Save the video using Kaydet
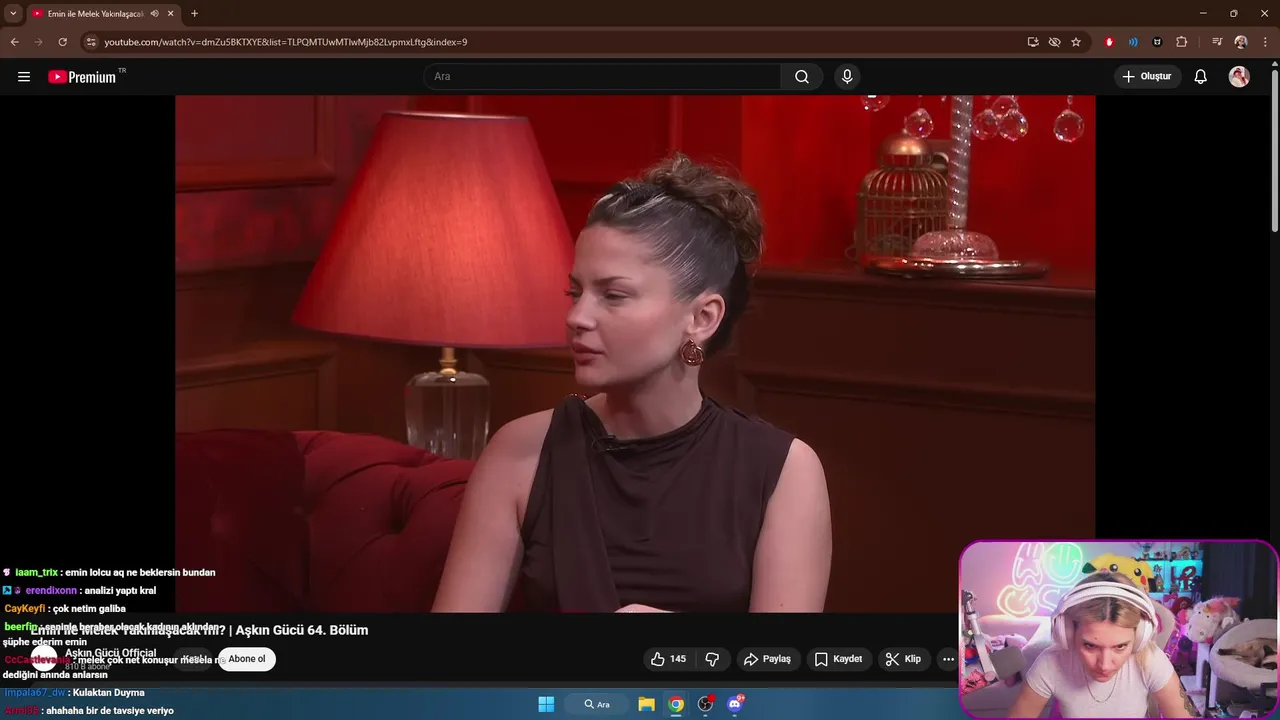This screenshot has height=720, width=1280. pos(838,659)
